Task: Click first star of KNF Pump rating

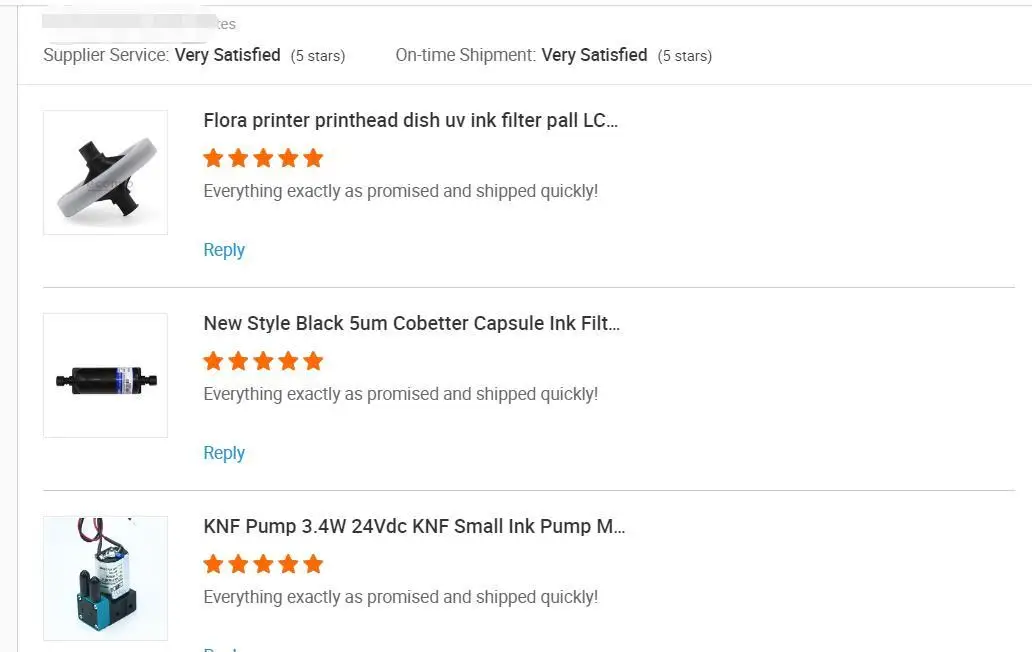Action: point(213,564)
